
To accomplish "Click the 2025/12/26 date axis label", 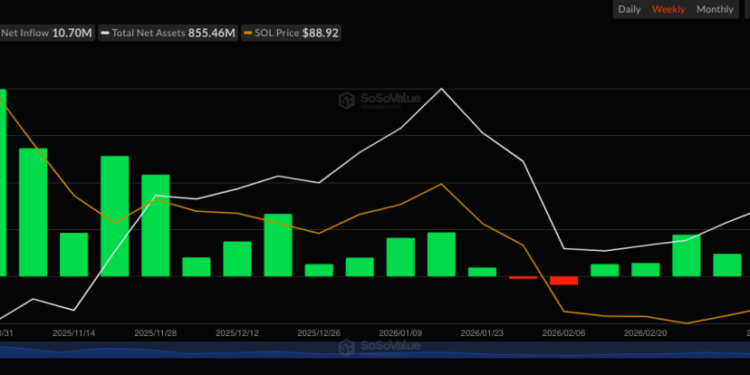I will [319, 333].
